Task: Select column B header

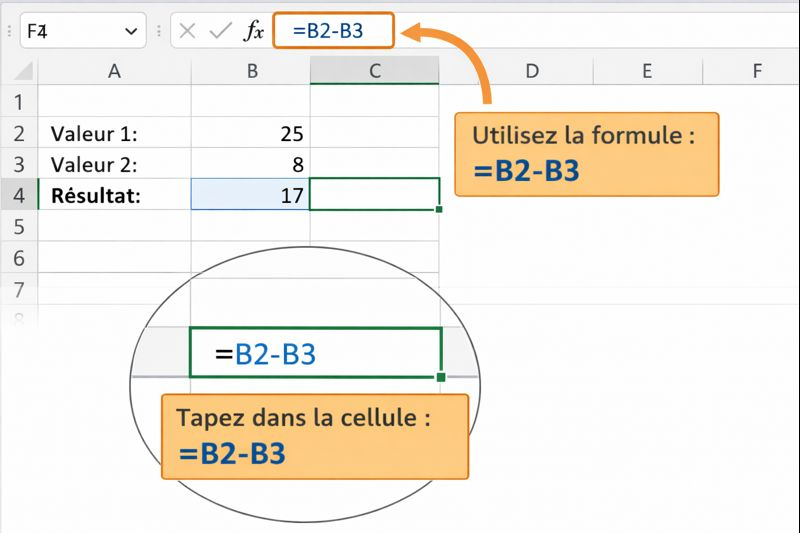Action: [x=252, y=70]
